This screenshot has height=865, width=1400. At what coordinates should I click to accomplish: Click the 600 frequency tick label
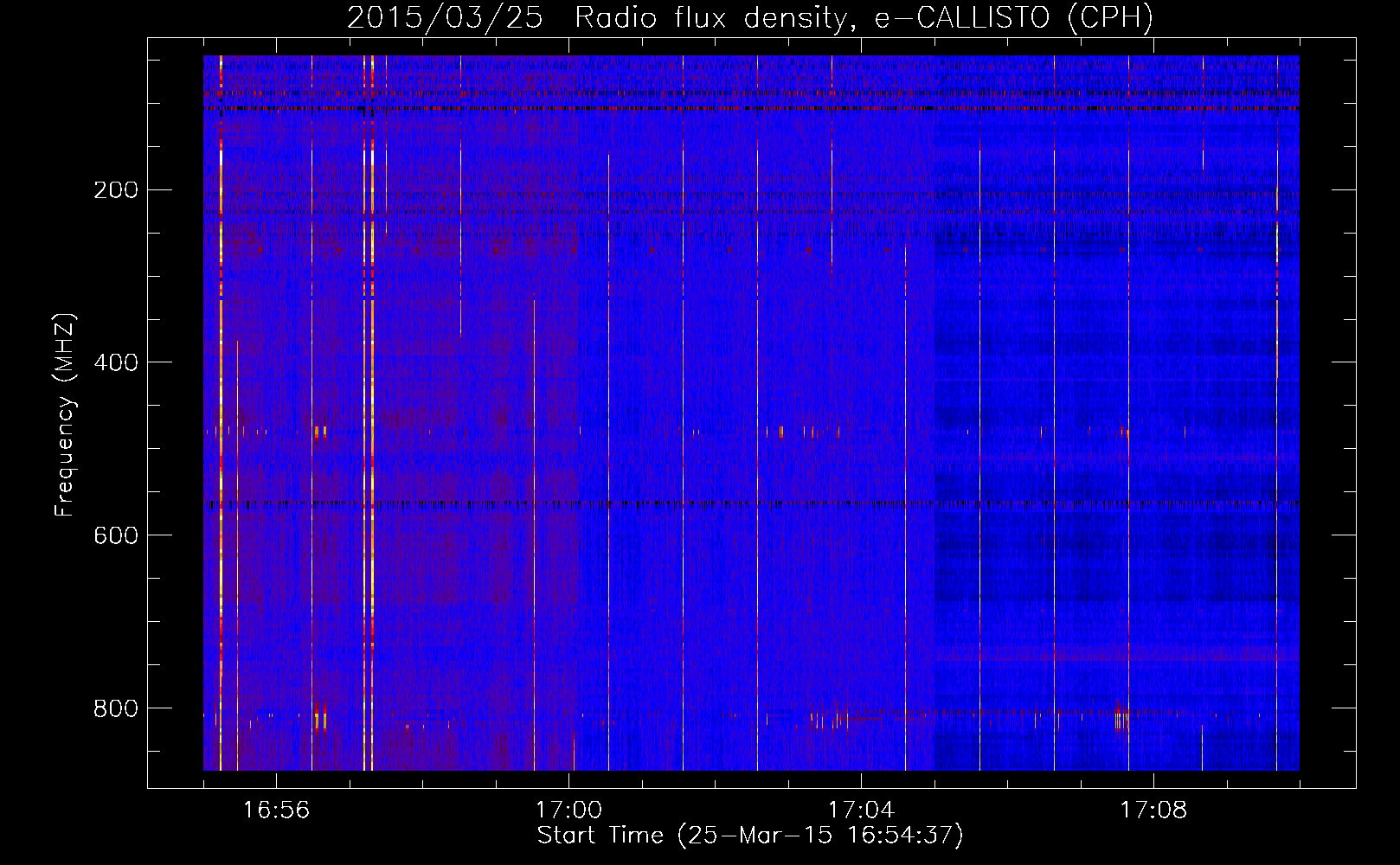pyautogui.click(x=115, y=535)
